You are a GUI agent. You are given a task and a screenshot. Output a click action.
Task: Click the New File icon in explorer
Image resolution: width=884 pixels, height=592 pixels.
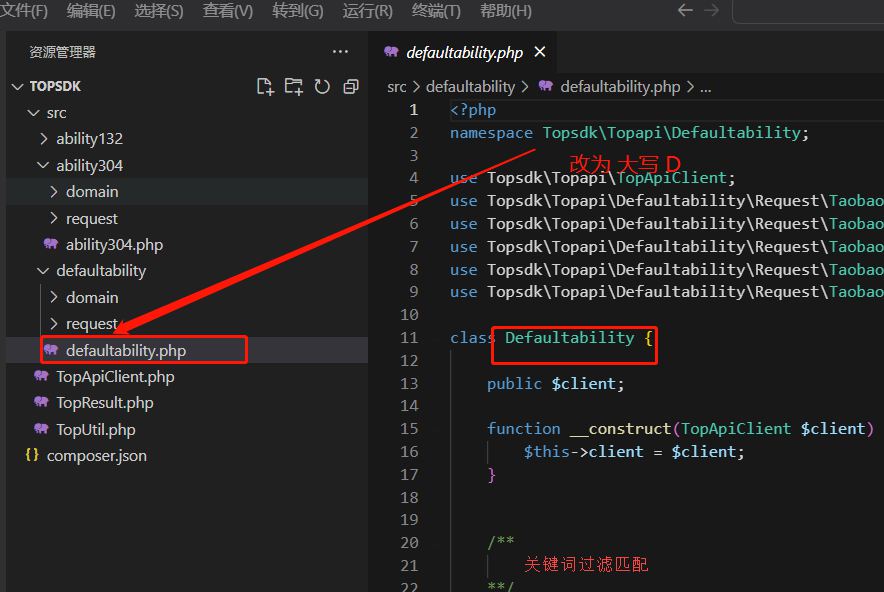click(x=265, y=86)
